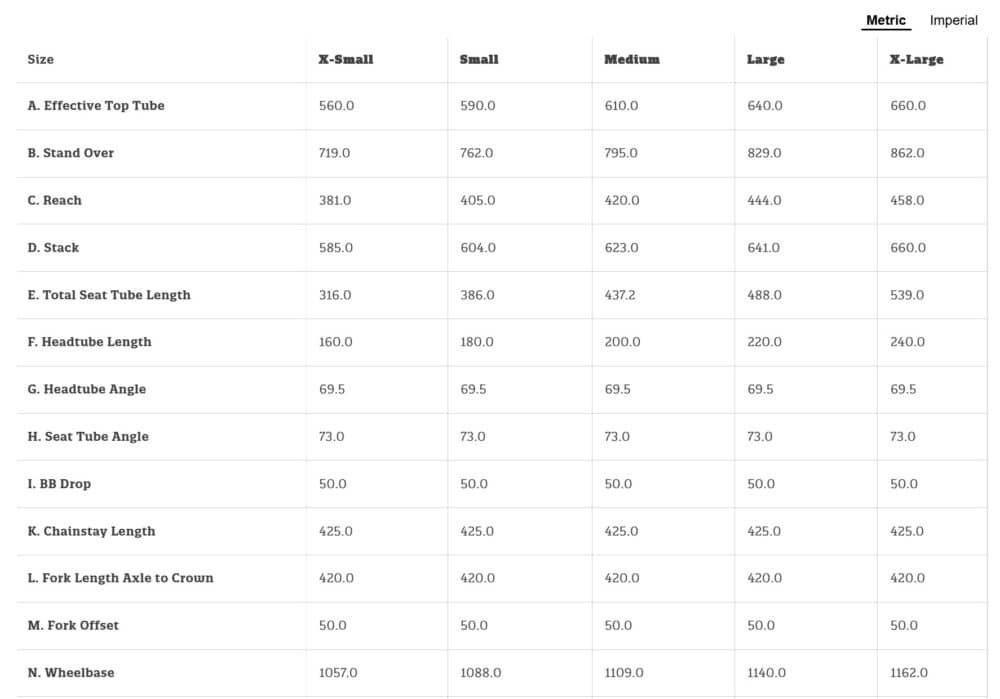Click the D. Stack row label

point(53,247)
